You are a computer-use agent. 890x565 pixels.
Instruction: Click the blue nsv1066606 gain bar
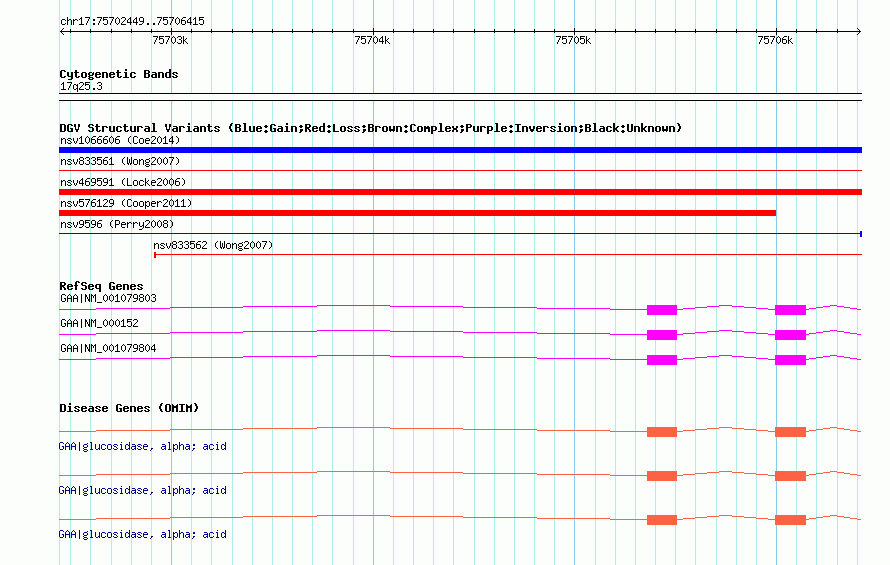(460, 150)
